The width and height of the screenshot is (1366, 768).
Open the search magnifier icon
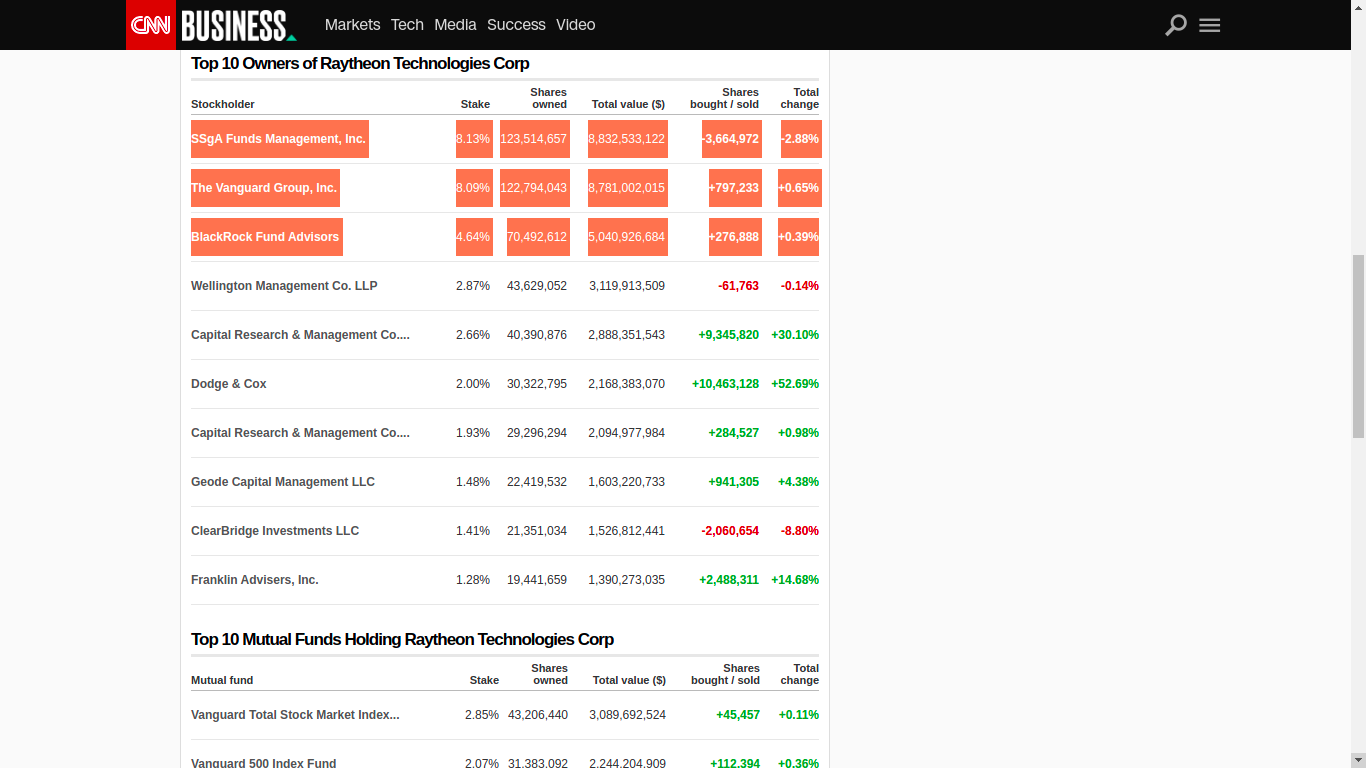(1176, 25)
